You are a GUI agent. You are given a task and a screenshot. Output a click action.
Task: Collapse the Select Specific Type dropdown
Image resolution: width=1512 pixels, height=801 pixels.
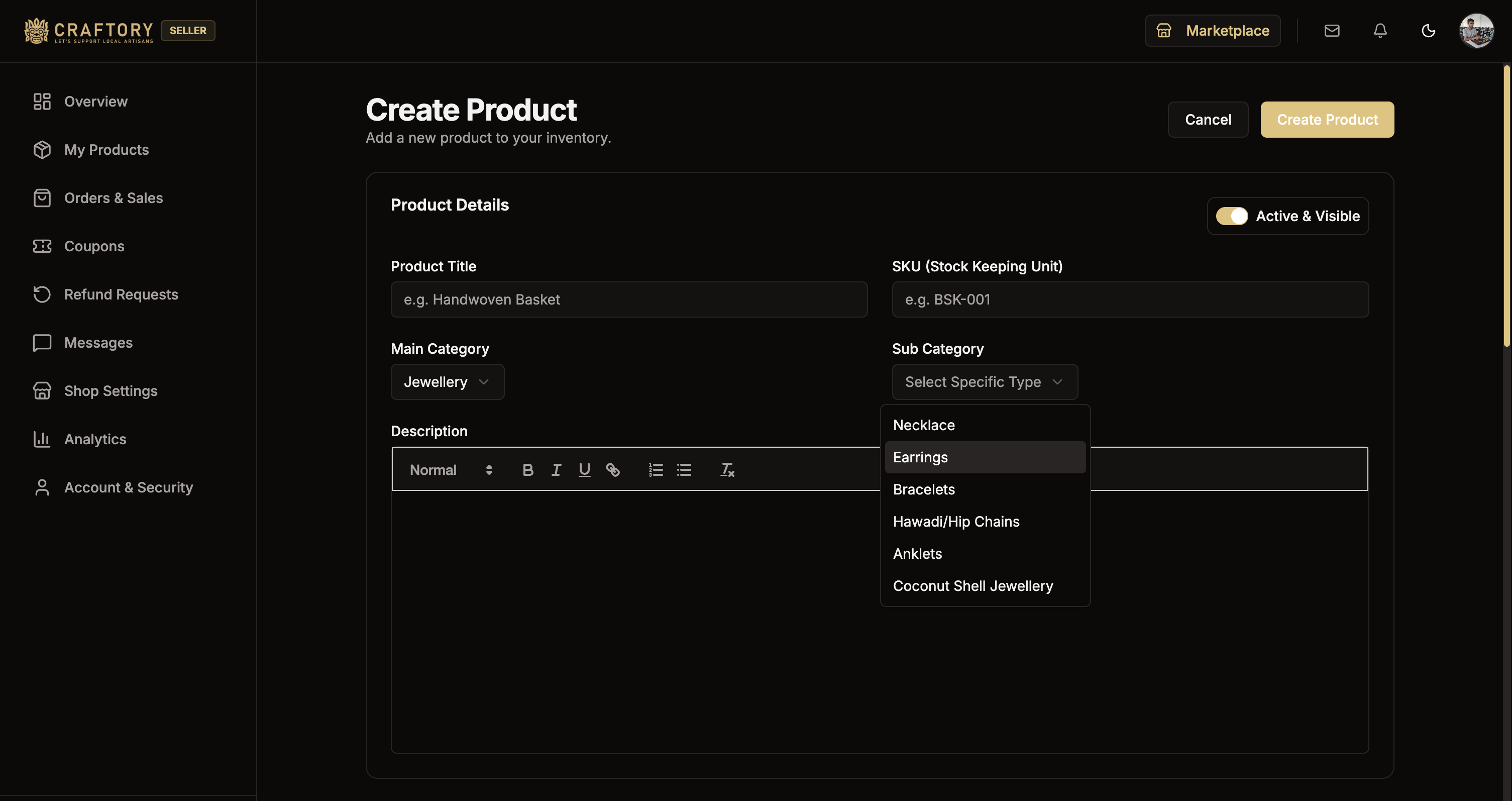985,382
